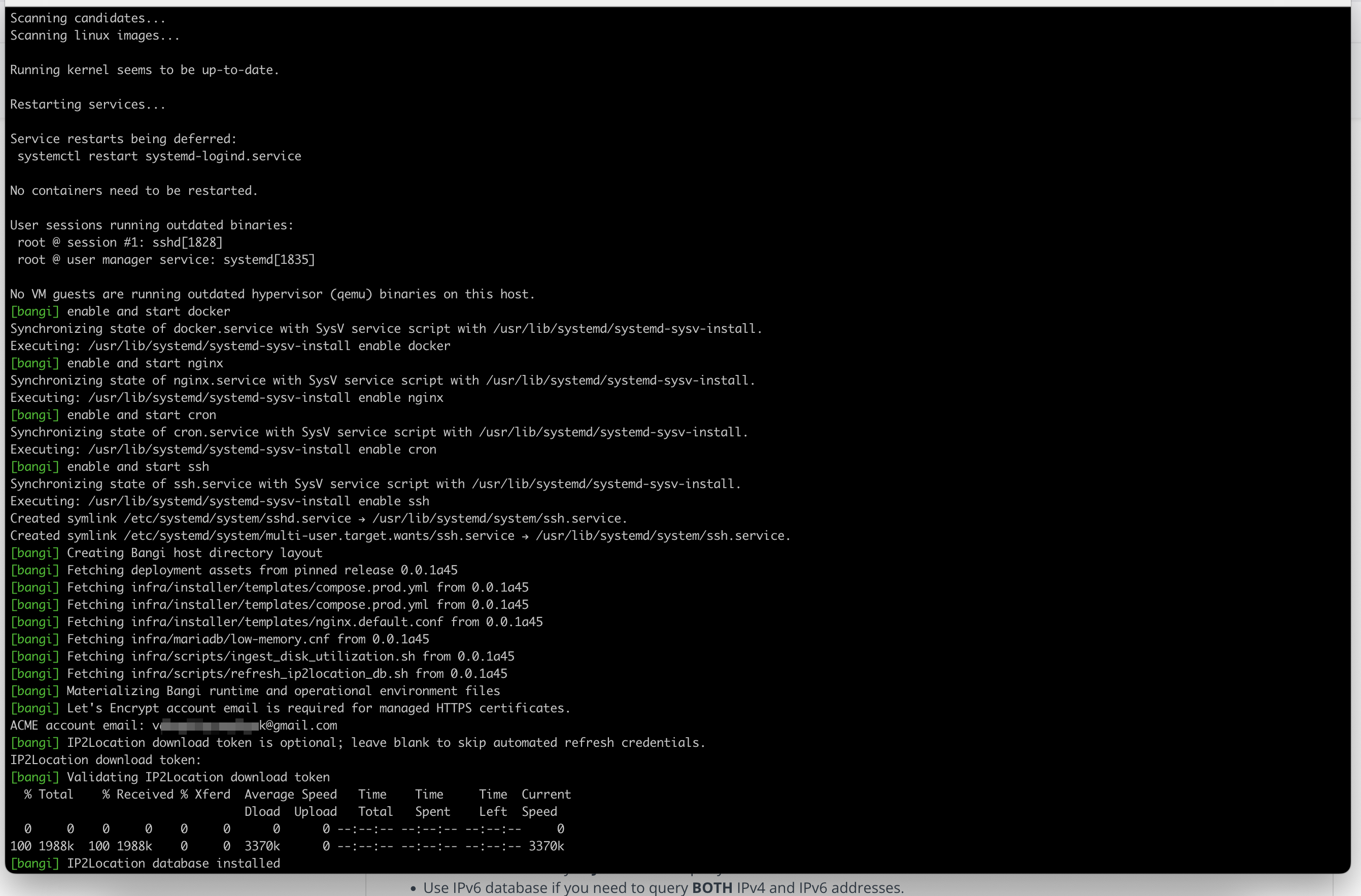Click 'User sessions running outdated binaries:' line
This screenshot has height=896, width=1361.
[x=152, y=225]
